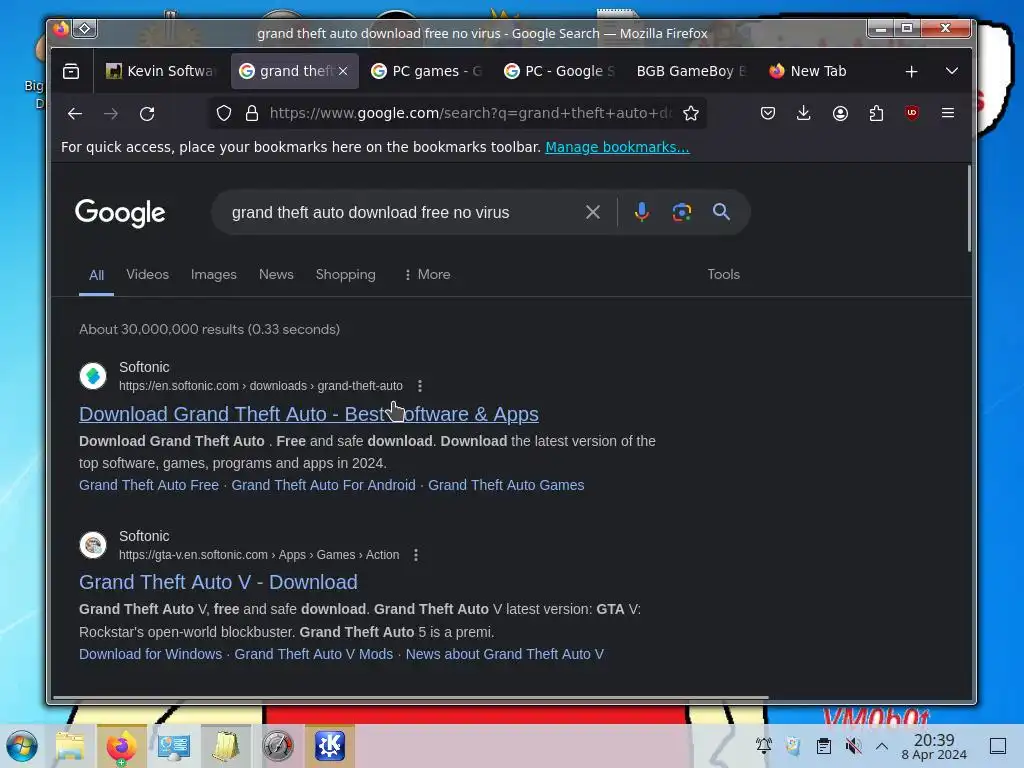
Task: Go to Google homepage via logo
Action: (x=120, y=213)
